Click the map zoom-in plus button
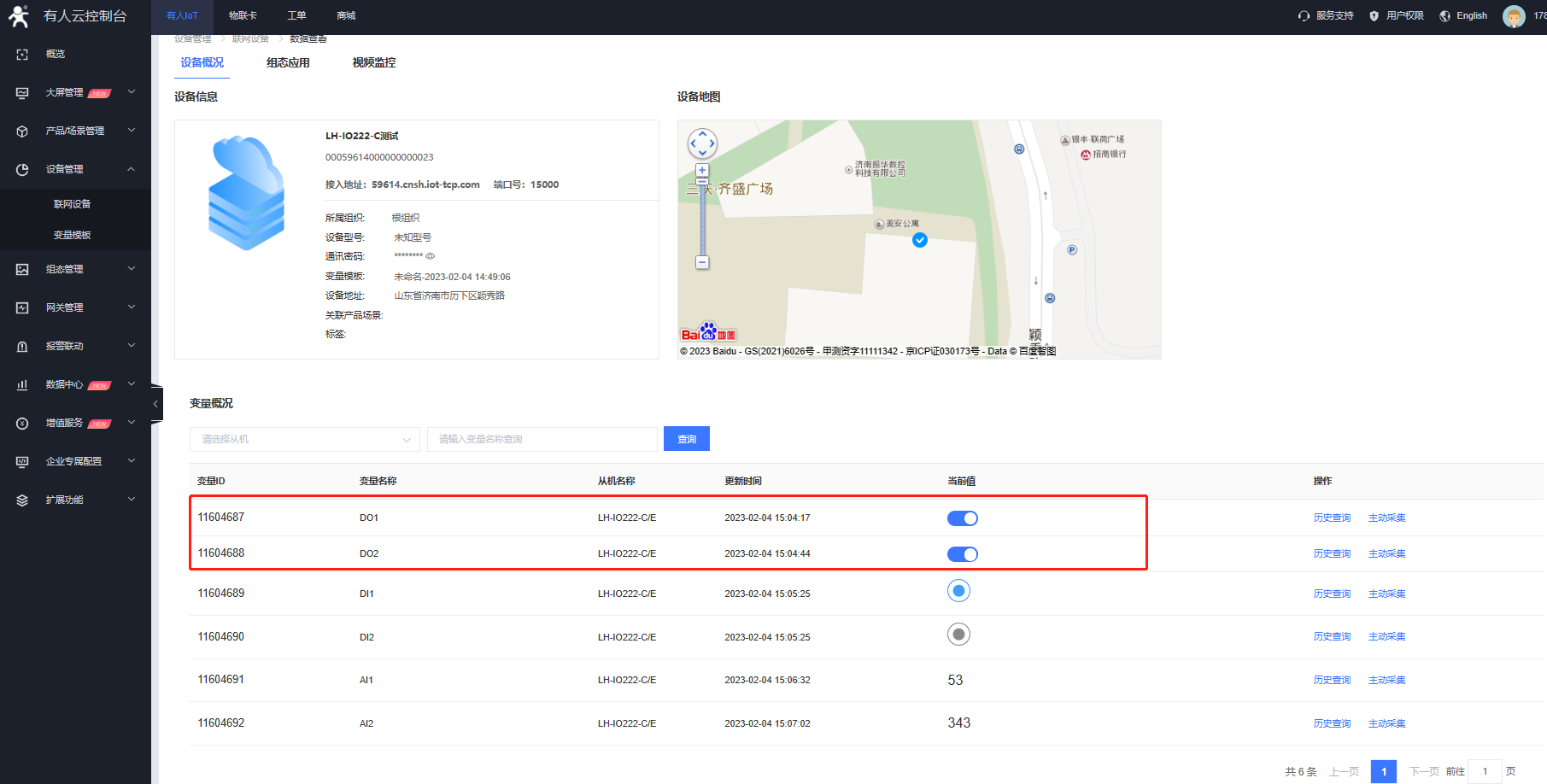1547x784 pixels. point(702,170)
